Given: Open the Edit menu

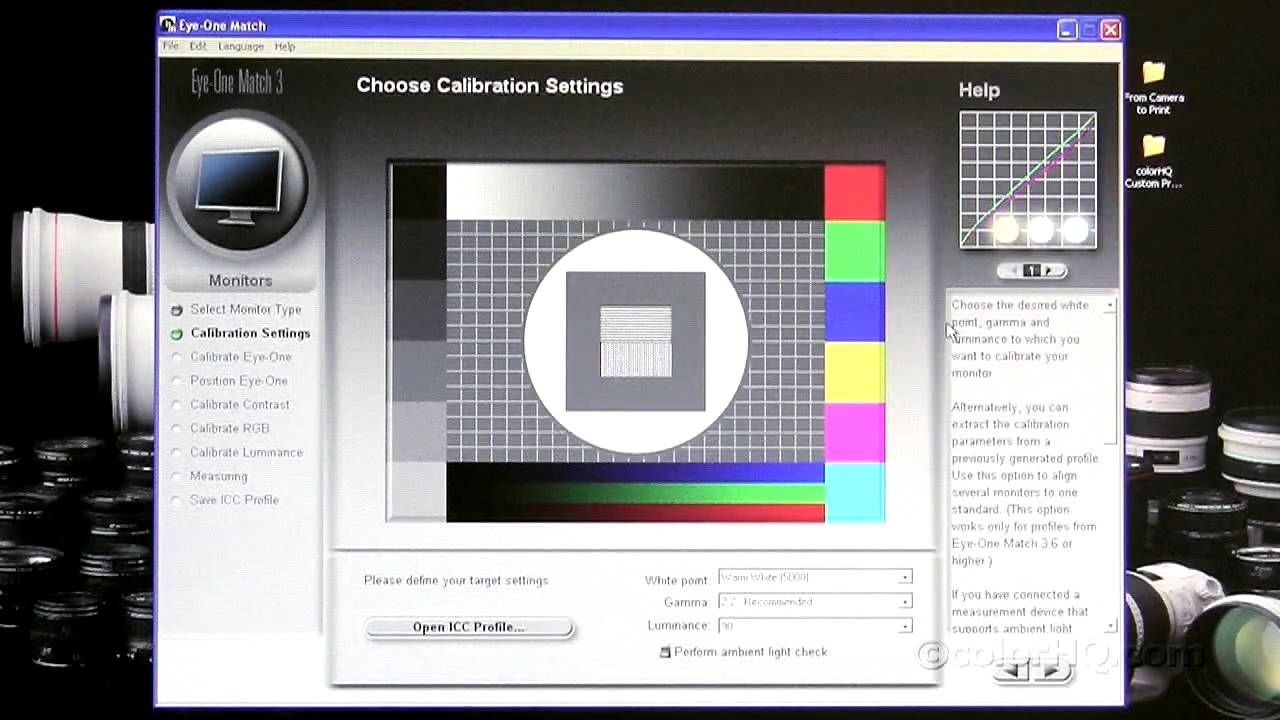Looking at the screenshot, I should [x=198, y=46].
